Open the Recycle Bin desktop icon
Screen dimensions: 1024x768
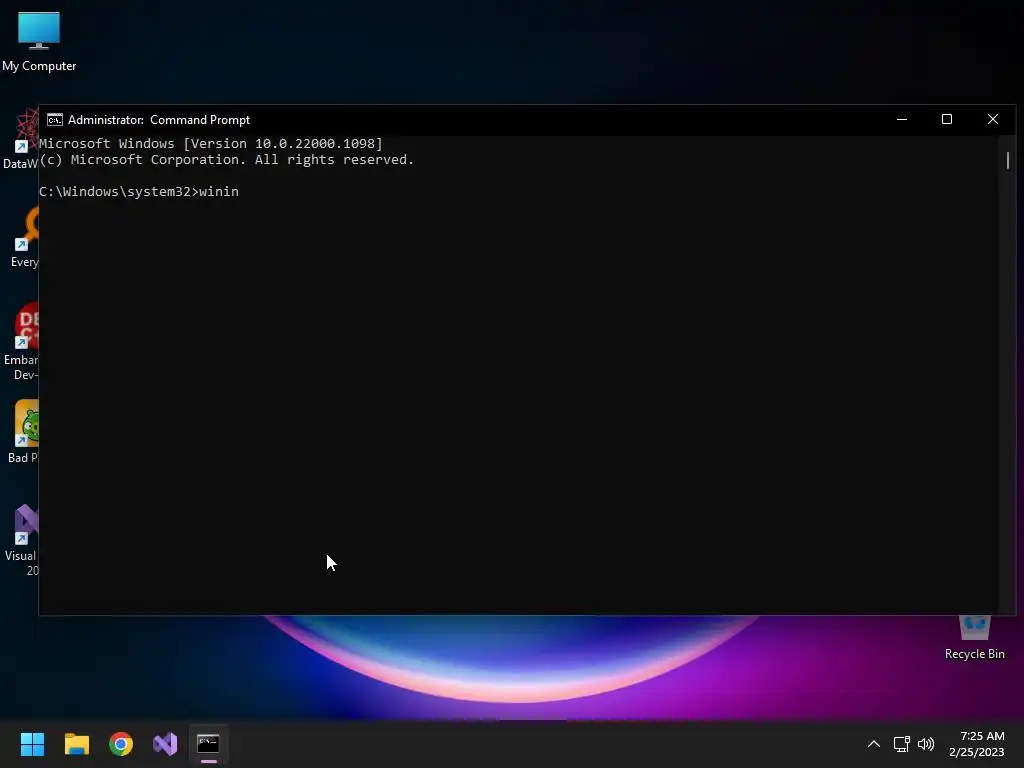click(x=974, y=637)
